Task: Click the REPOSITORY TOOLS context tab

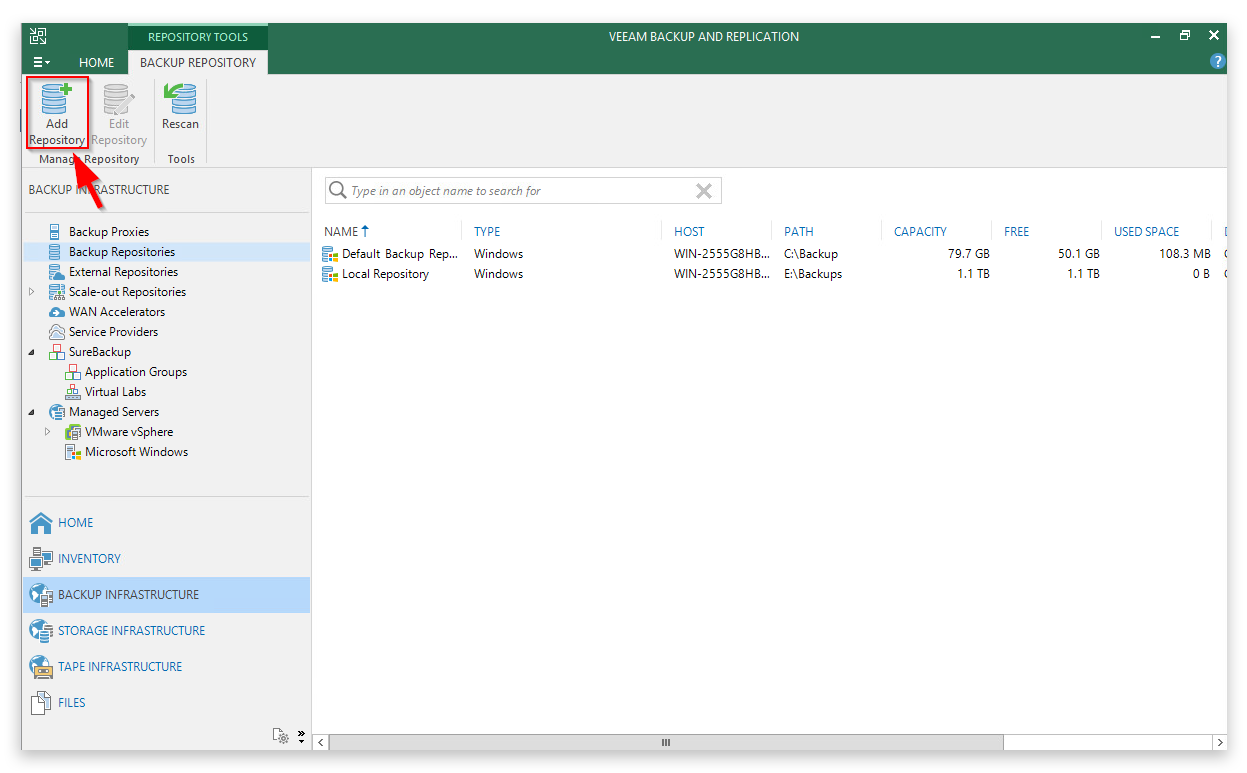Action: point(198,37)
